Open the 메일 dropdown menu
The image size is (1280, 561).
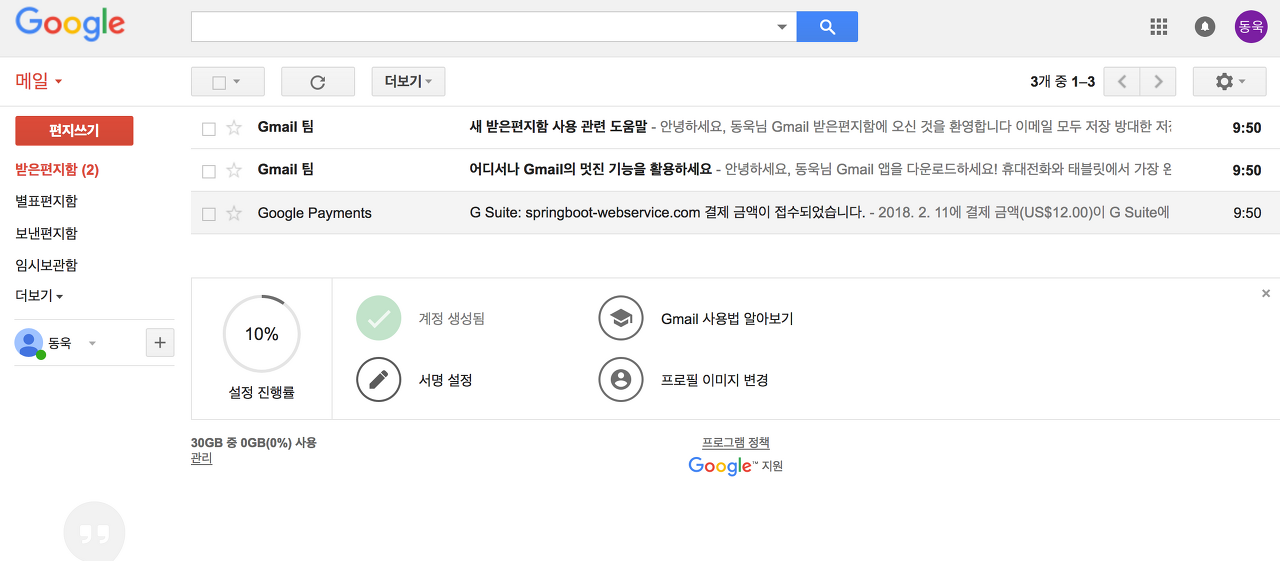pos(39,81)
